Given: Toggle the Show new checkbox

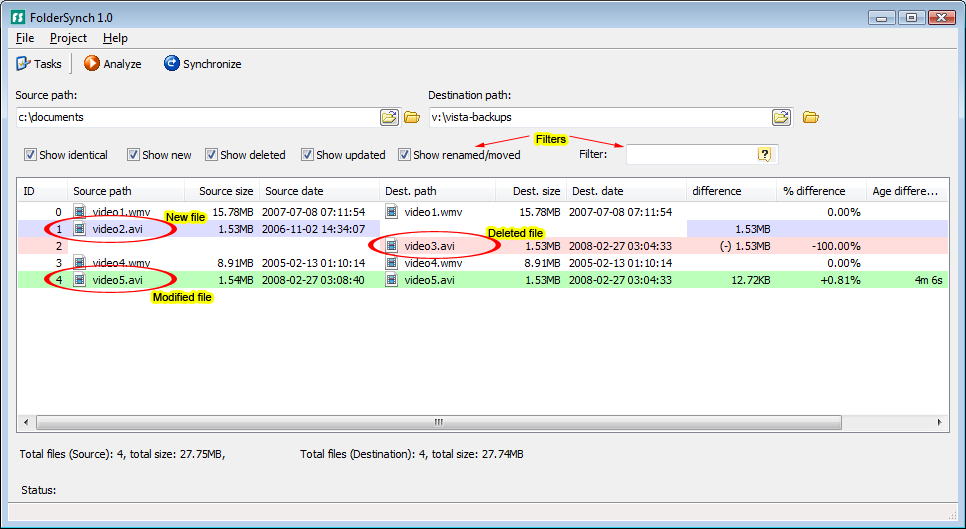Looking at the screenshot, I should click(133, 155).
